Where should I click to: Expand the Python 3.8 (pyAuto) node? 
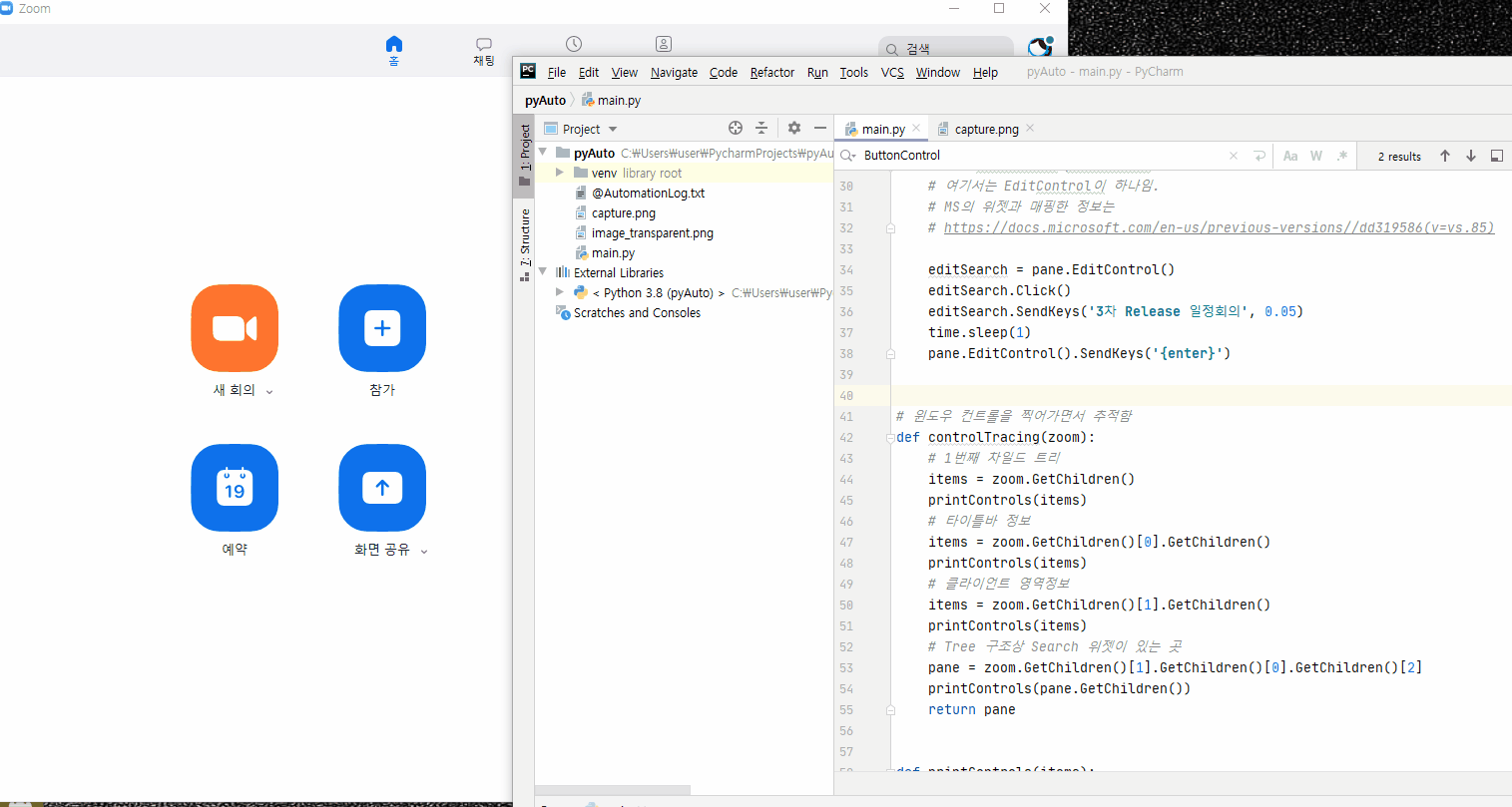coord(560,292)
